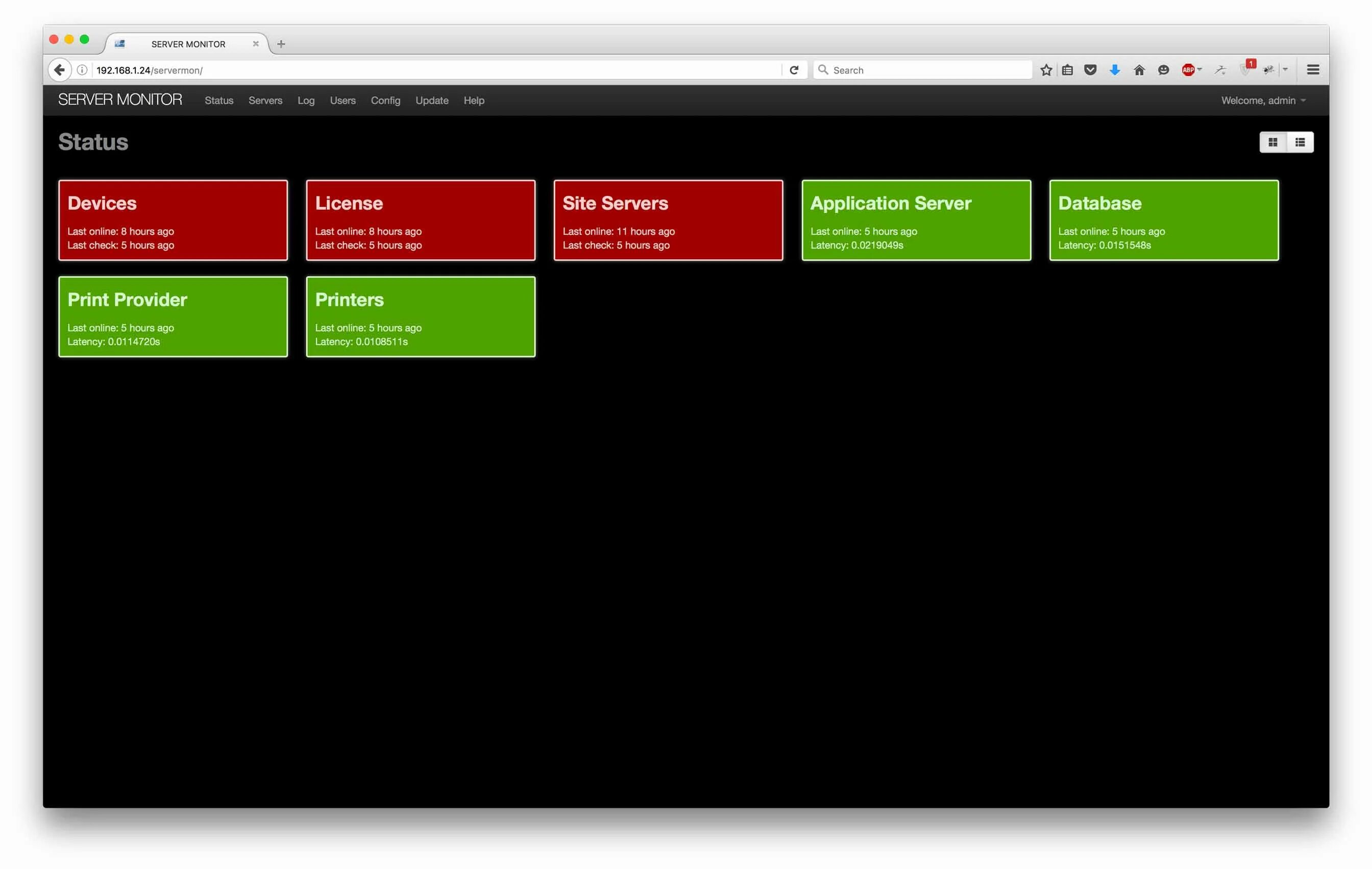Click the browser home icon
Viewport: 1372px width, 869px height.
point(1139,70)
